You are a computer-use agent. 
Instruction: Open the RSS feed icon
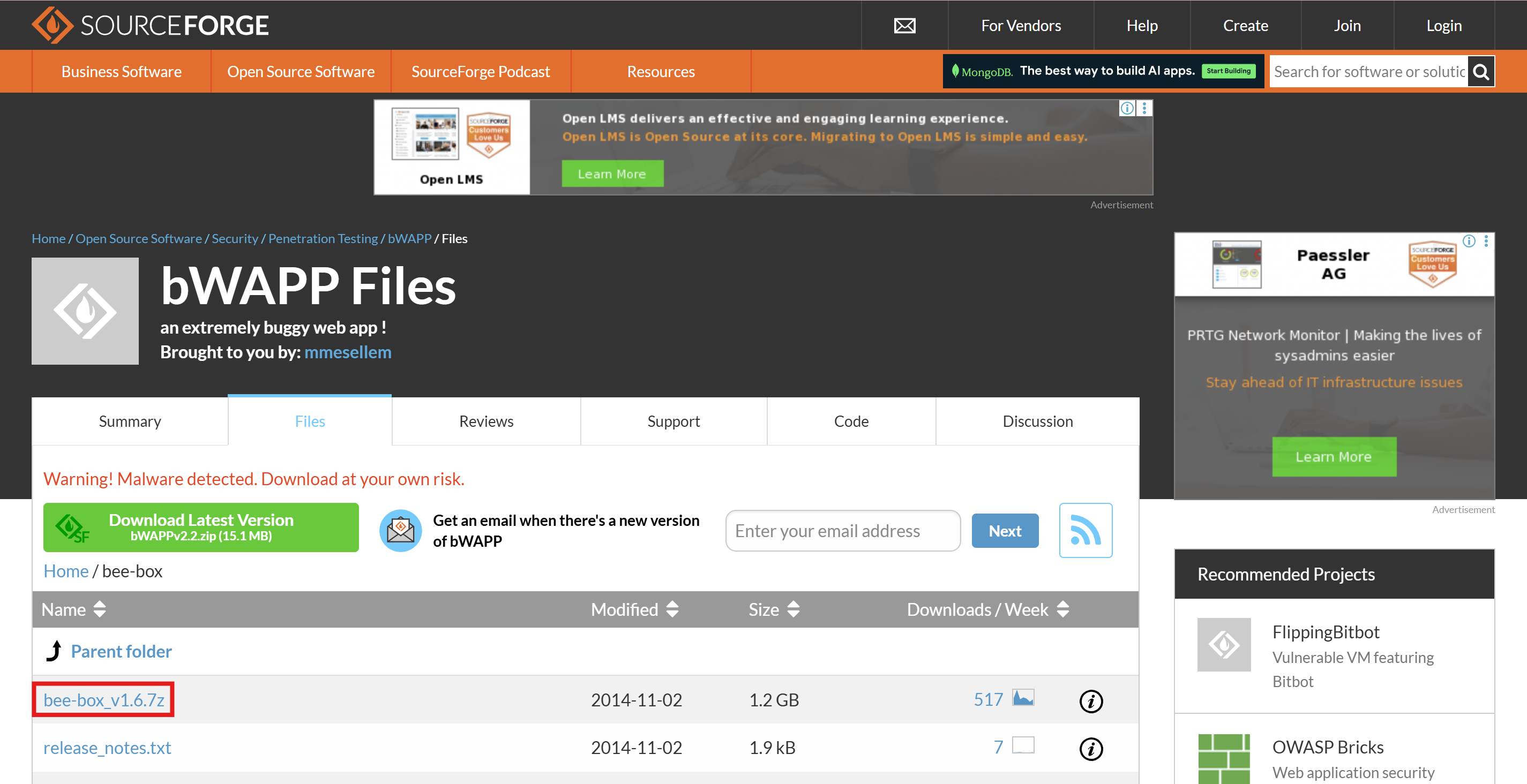1085,530
